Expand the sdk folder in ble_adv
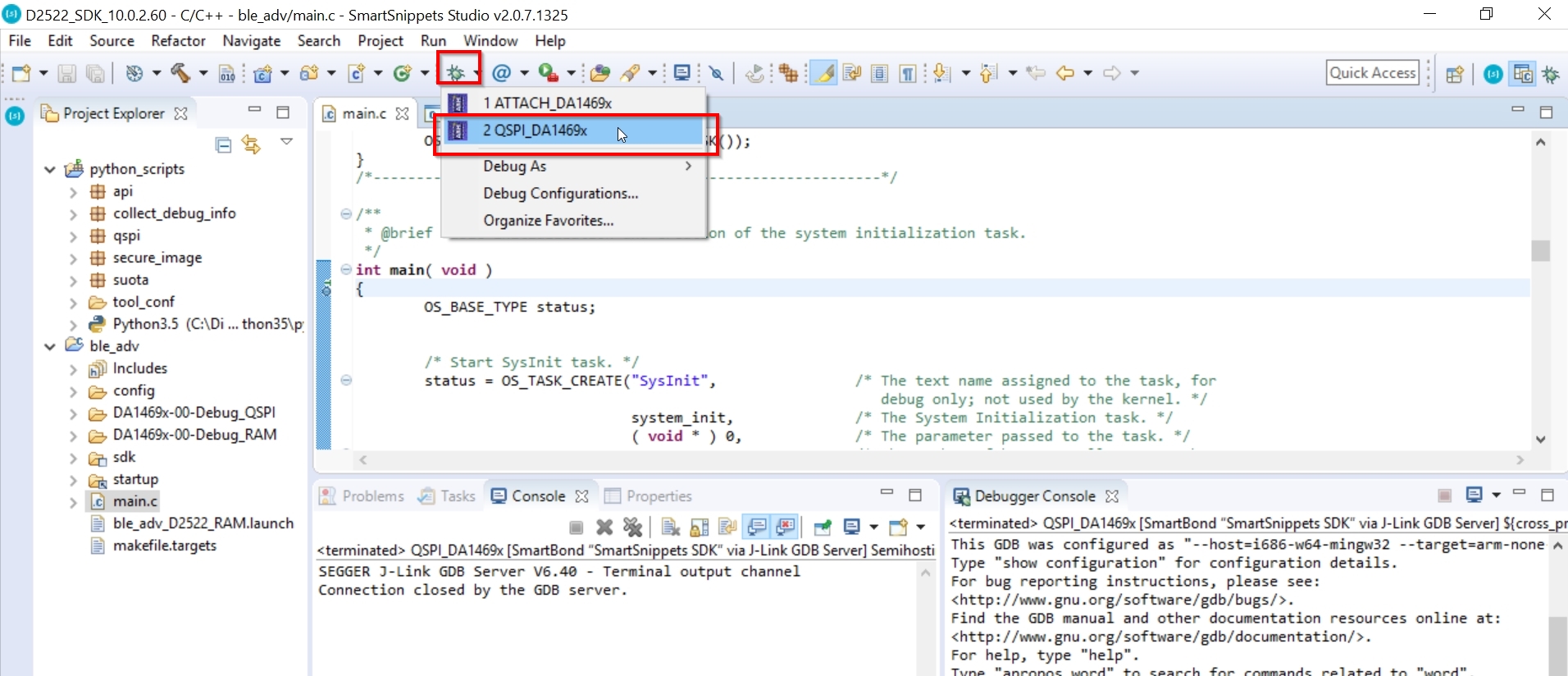Viewport: 1568px width, 676px height. click(73, 458)
